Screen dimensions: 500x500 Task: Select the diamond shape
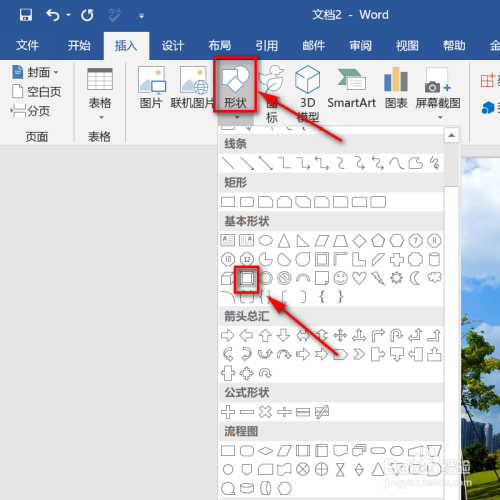pyautogui.click(x=359, y=240)
